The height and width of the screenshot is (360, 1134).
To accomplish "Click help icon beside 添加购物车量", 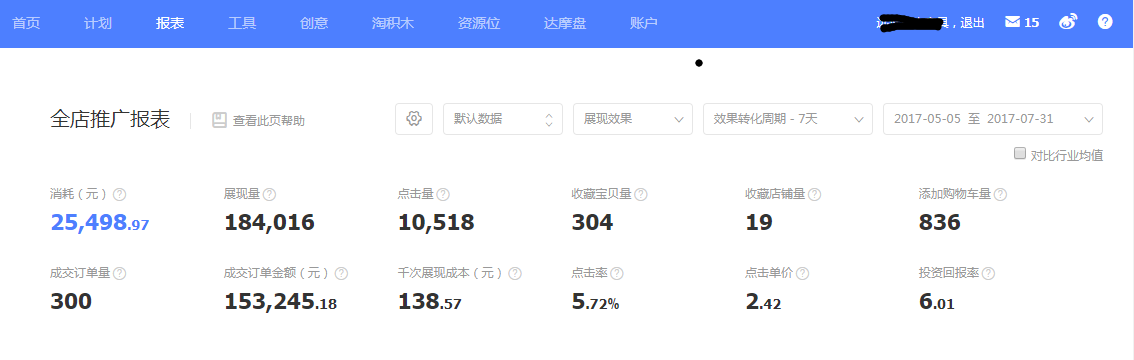I will (1000, 194).
